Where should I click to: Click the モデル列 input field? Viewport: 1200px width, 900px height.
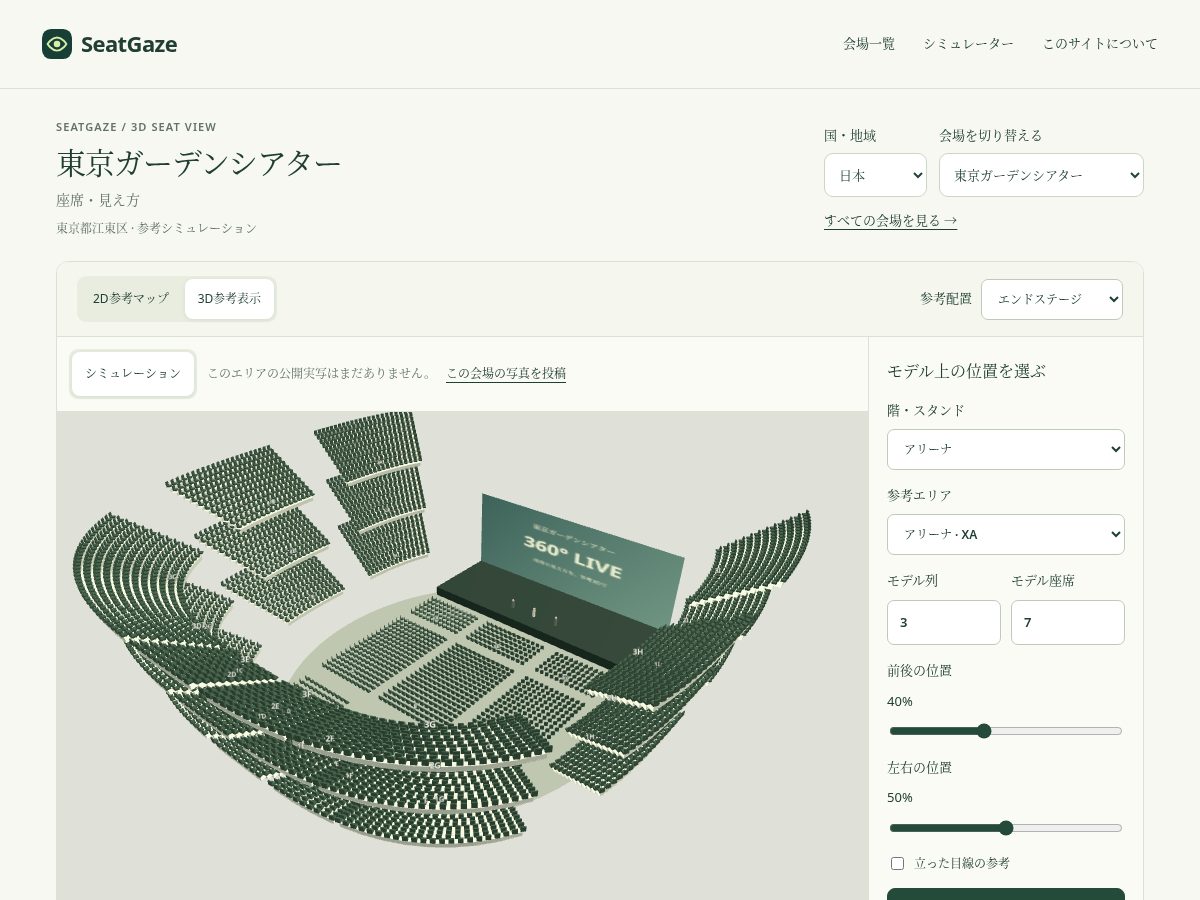(944, 622)
